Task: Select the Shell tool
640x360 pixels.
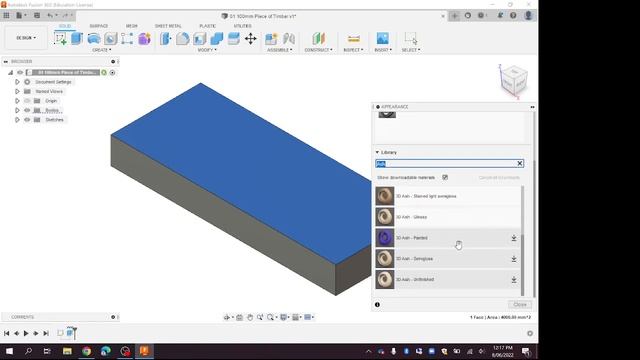Action: pos(200,39)
